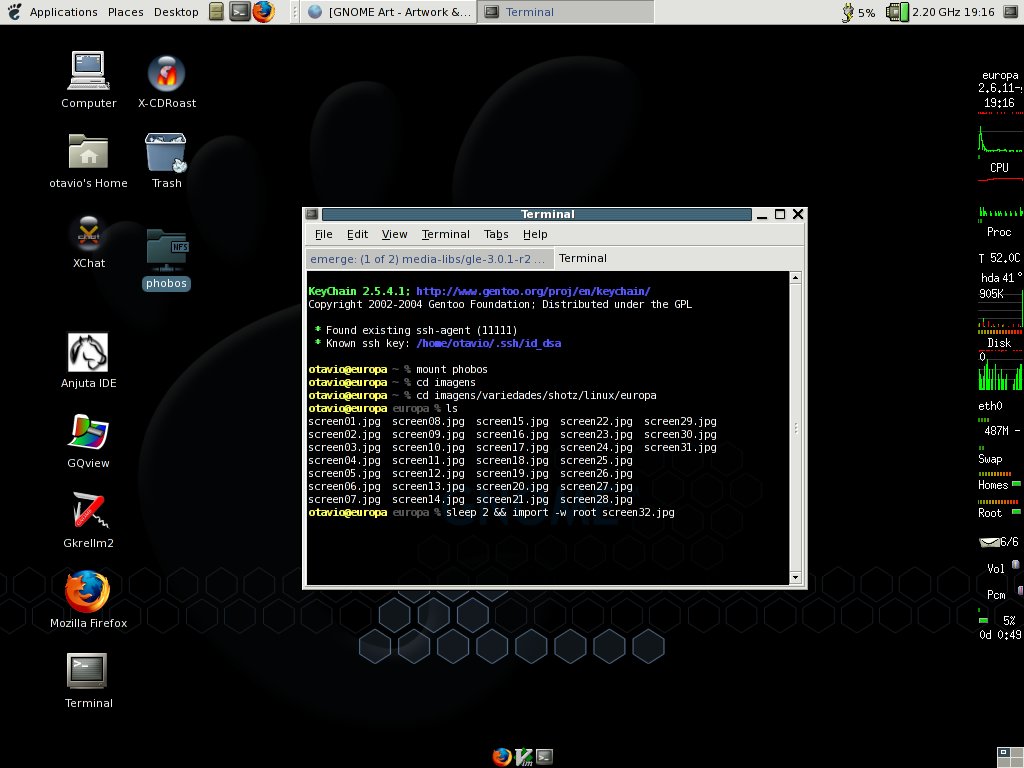Open the Trash desktop icon
This screenshot has height=768, width=1024.
pos(167,154)
